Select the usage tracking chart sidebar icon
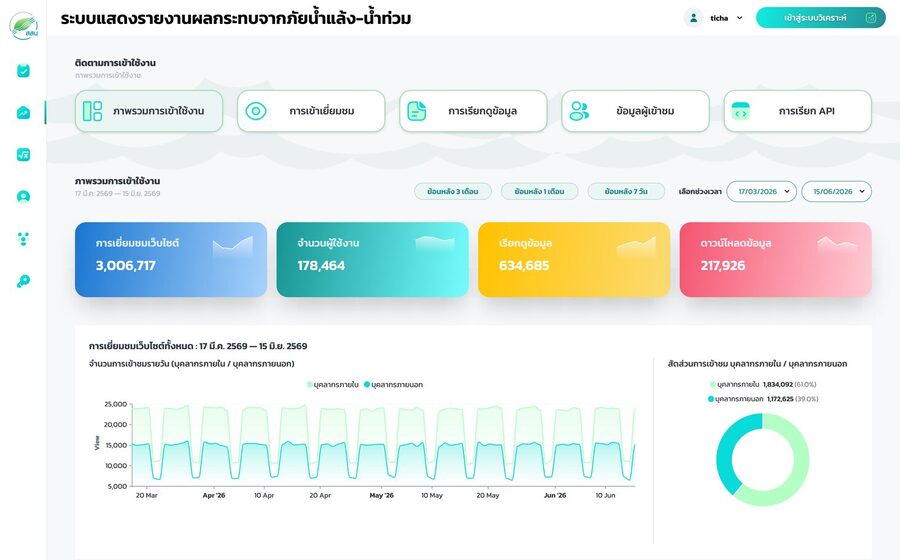900x560 pixels. [x=23, y=112]
